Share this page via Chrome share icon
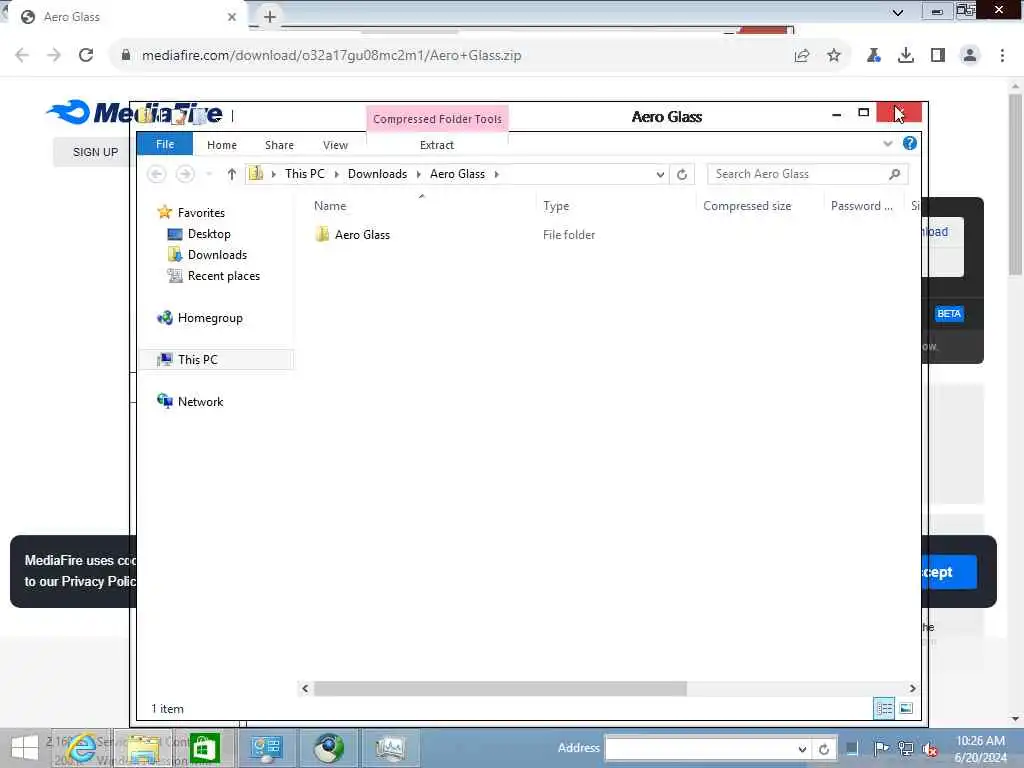 (x=801, y=55)
